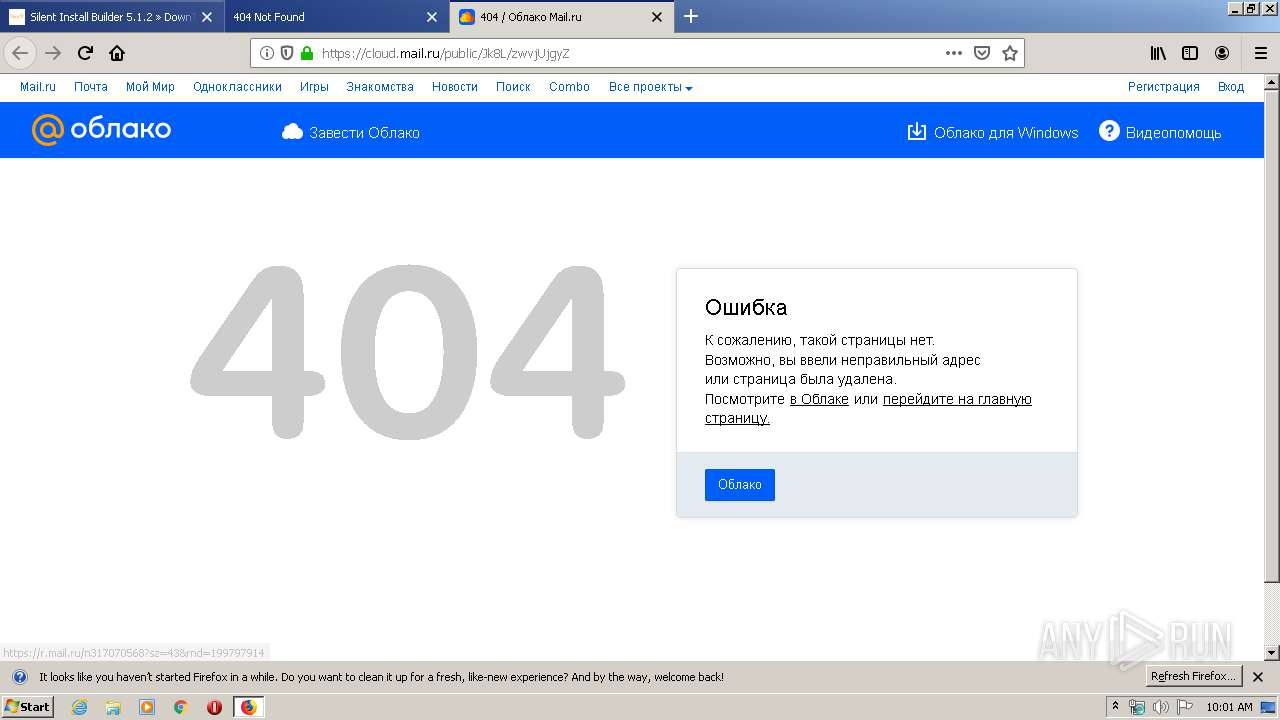The image size is (1280, 720).
Task: Open the Firefox hamburger menu
Action: tap(1260, 53)
